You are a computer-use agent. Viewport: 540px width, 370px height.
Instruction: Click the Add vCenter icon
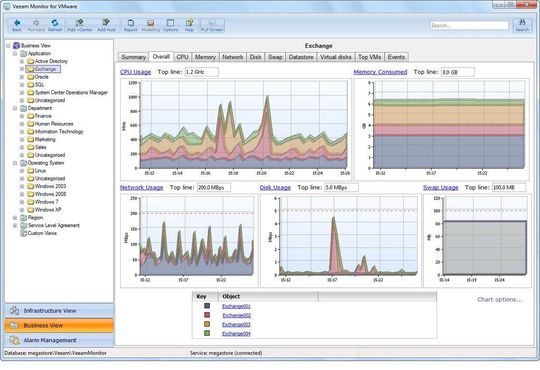coord(80,23)
